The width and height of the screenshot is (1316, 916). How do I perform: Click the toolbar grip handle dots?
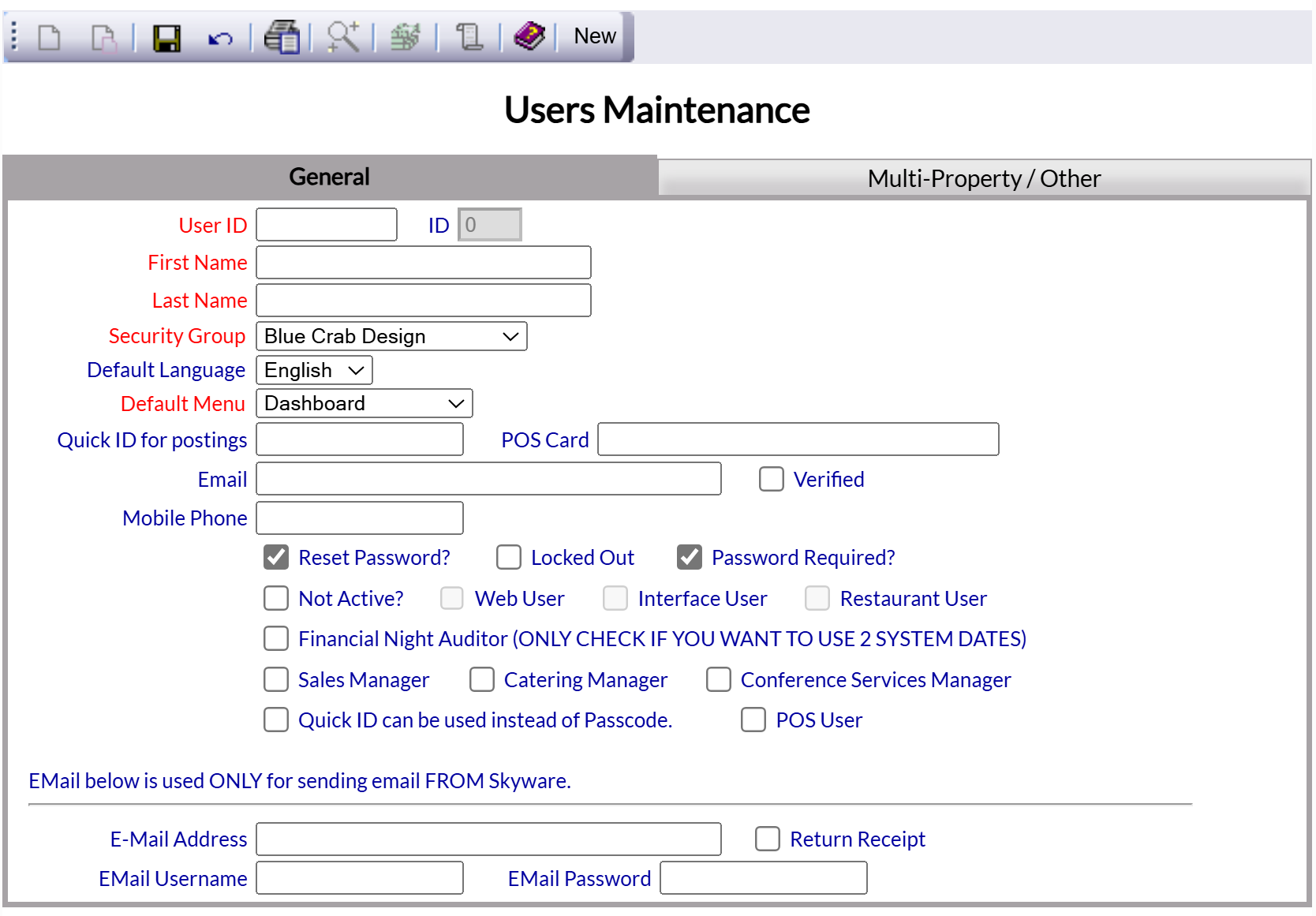pos(14,37)
